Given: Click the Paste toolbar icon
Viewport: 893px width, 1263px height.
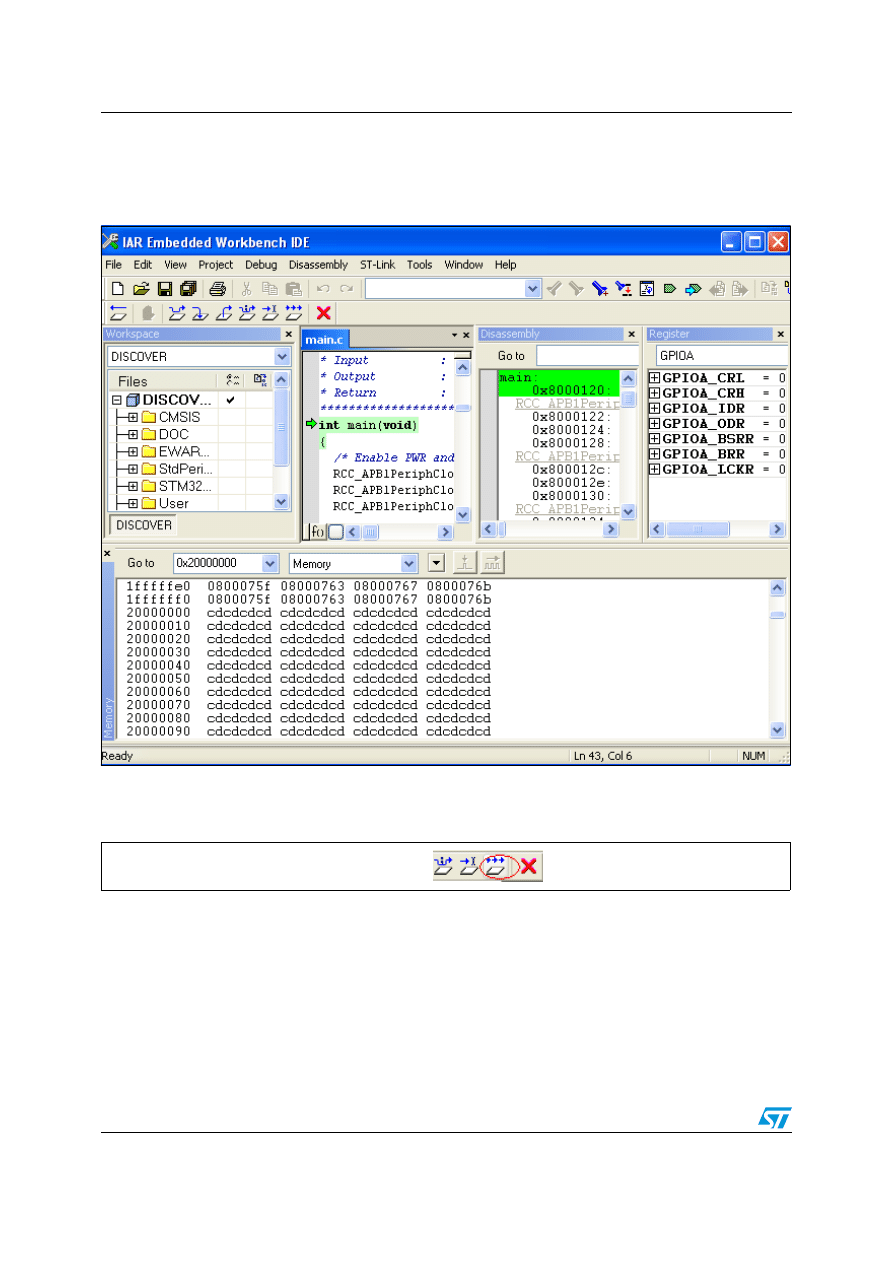Looking at the screenshot, I should pyautogui.click(x=292, y=288).
